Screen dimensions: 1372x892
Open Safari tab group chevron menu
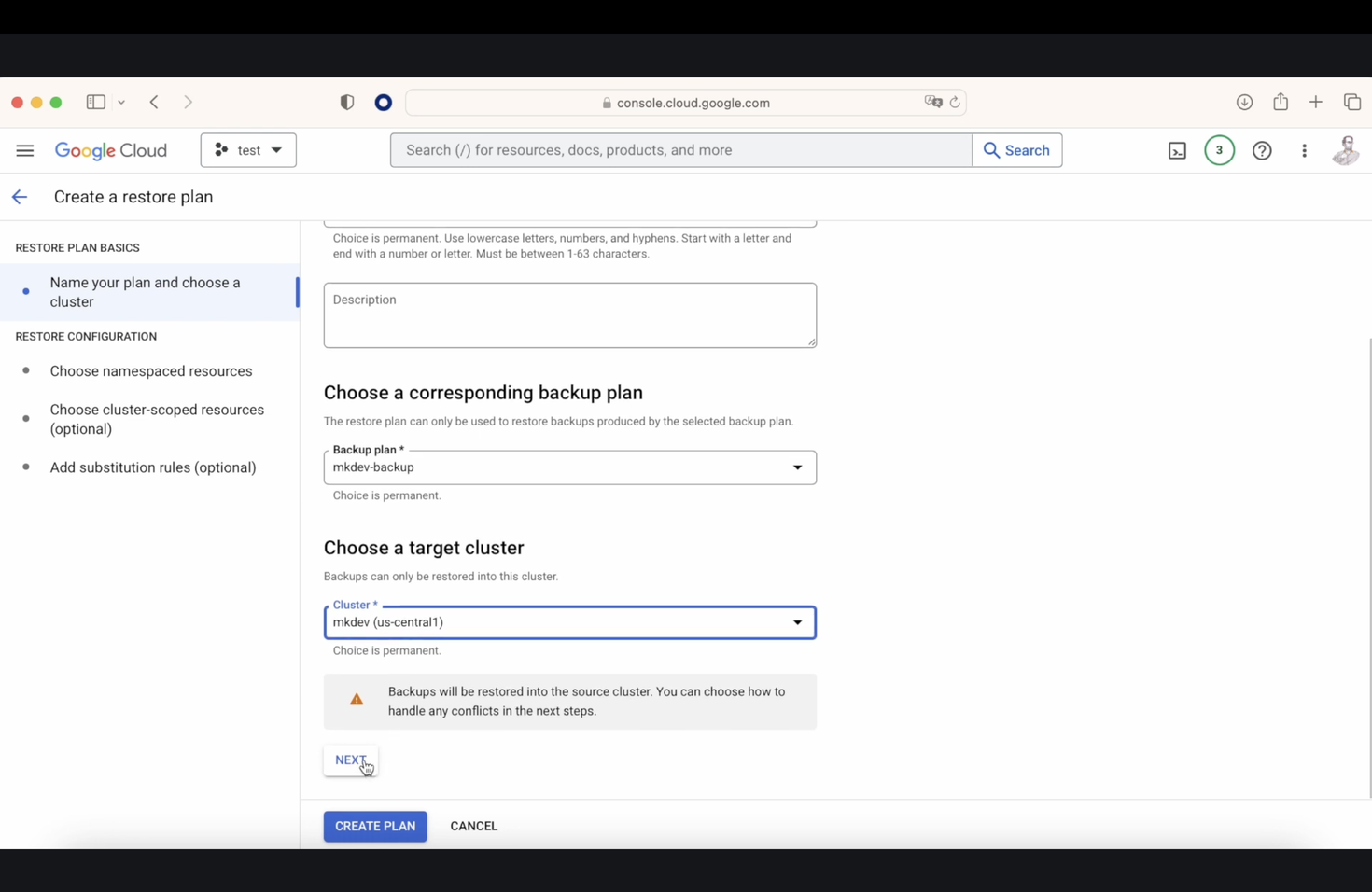(x=121, y=103)
